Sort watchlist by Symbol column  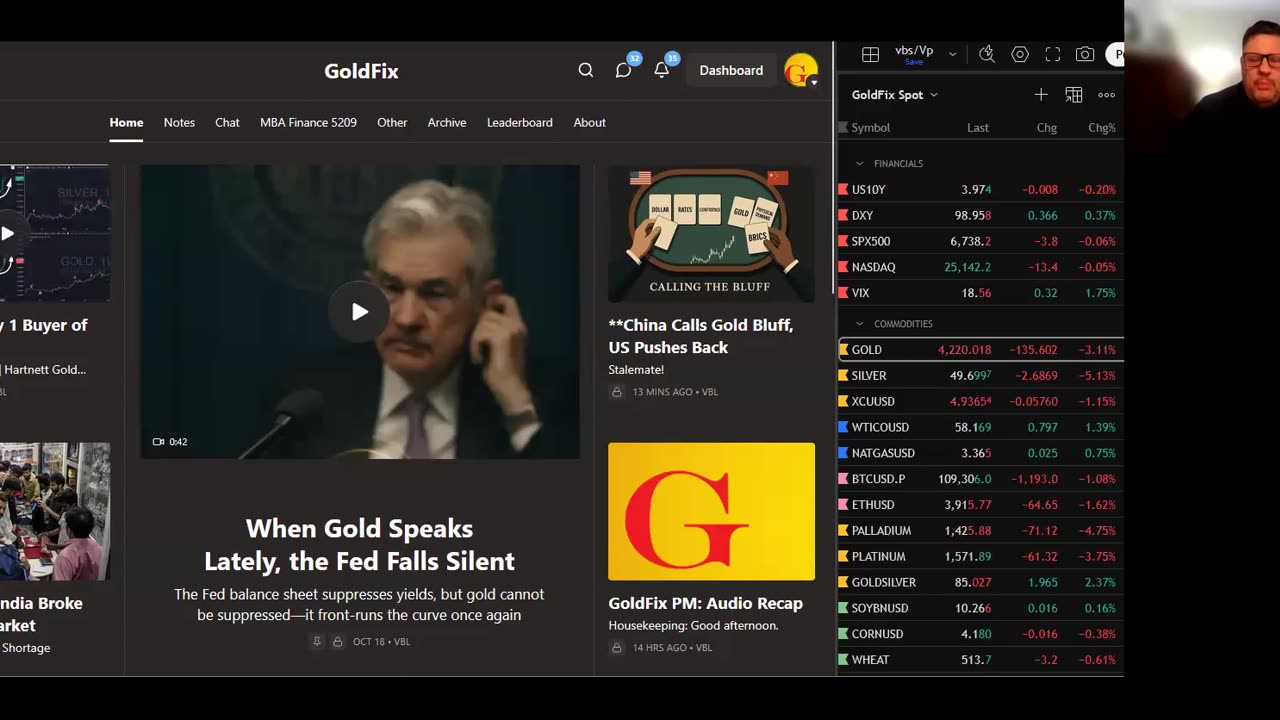(x=871, y=128)
